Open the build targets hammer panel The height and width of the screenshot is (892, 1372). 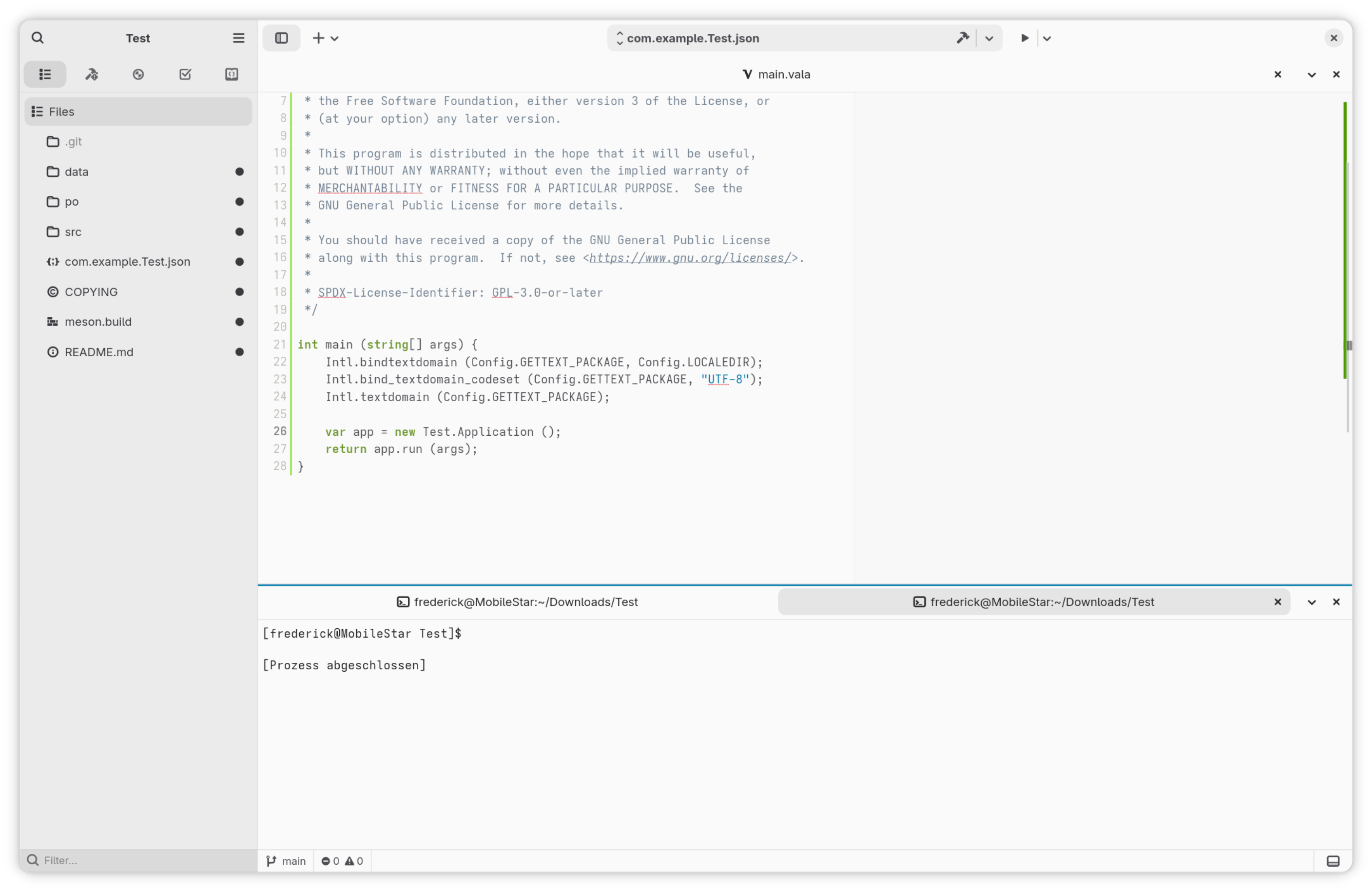pos(92,74)
